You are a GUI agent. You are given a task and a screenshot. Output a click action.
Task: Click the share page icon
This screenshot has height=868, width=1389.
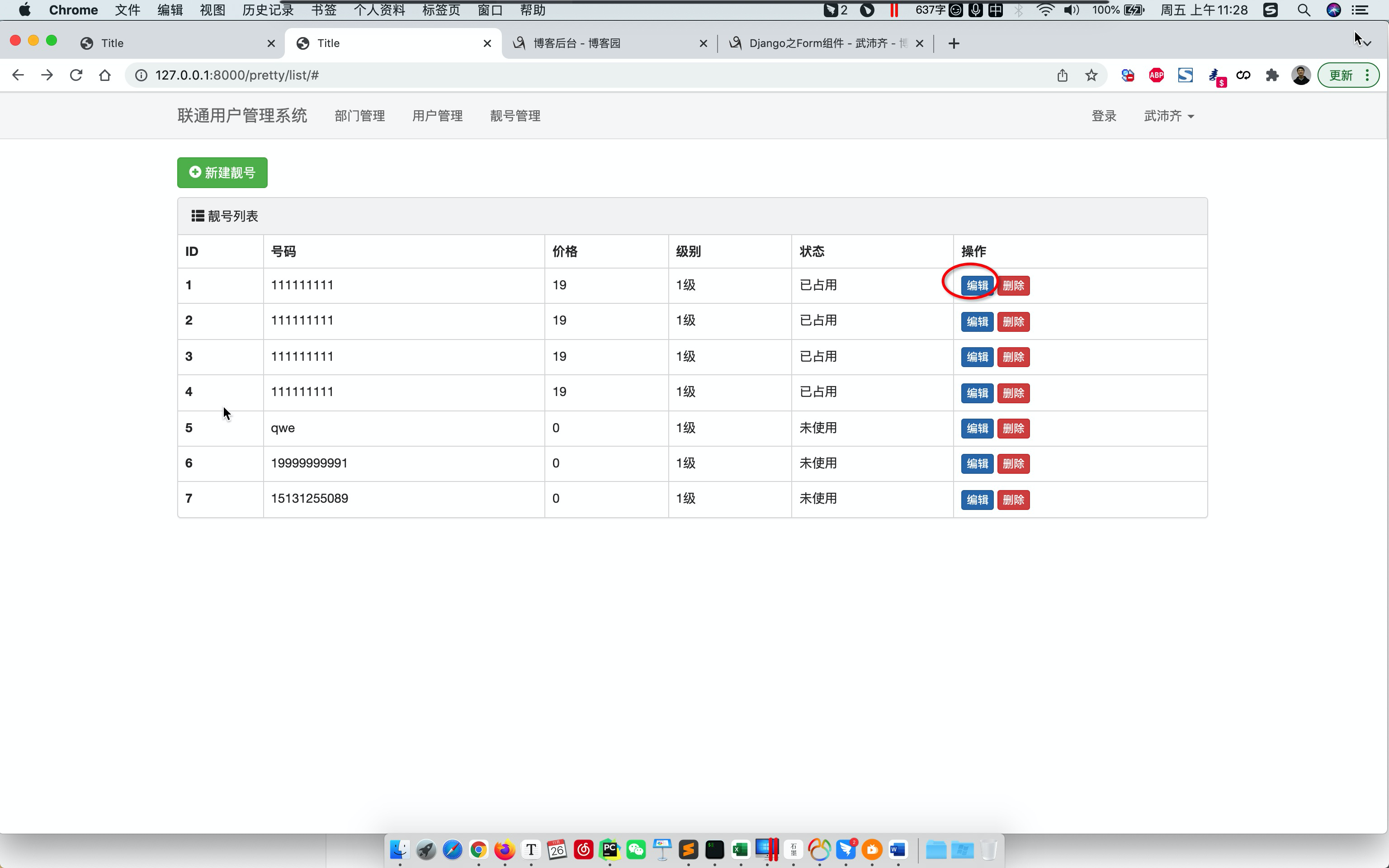tap(1063, 75)
